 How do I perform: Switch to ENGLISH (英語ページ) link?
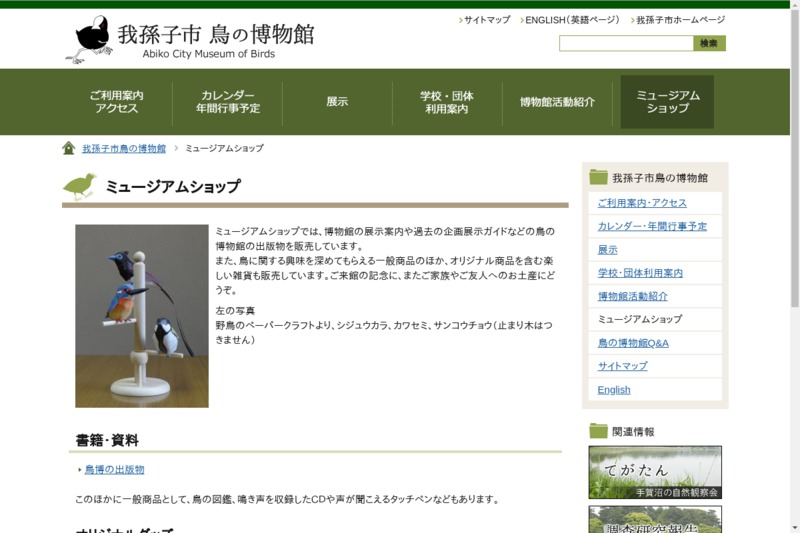tap(571, 20)
